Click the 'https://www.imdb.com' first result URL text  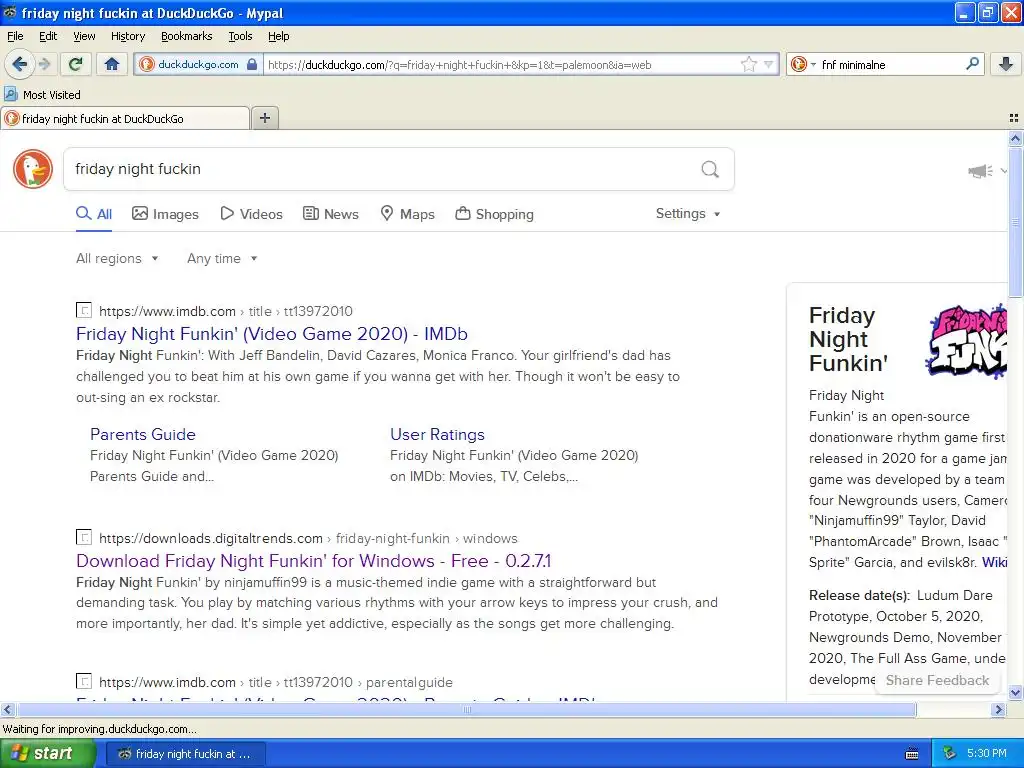167,312
